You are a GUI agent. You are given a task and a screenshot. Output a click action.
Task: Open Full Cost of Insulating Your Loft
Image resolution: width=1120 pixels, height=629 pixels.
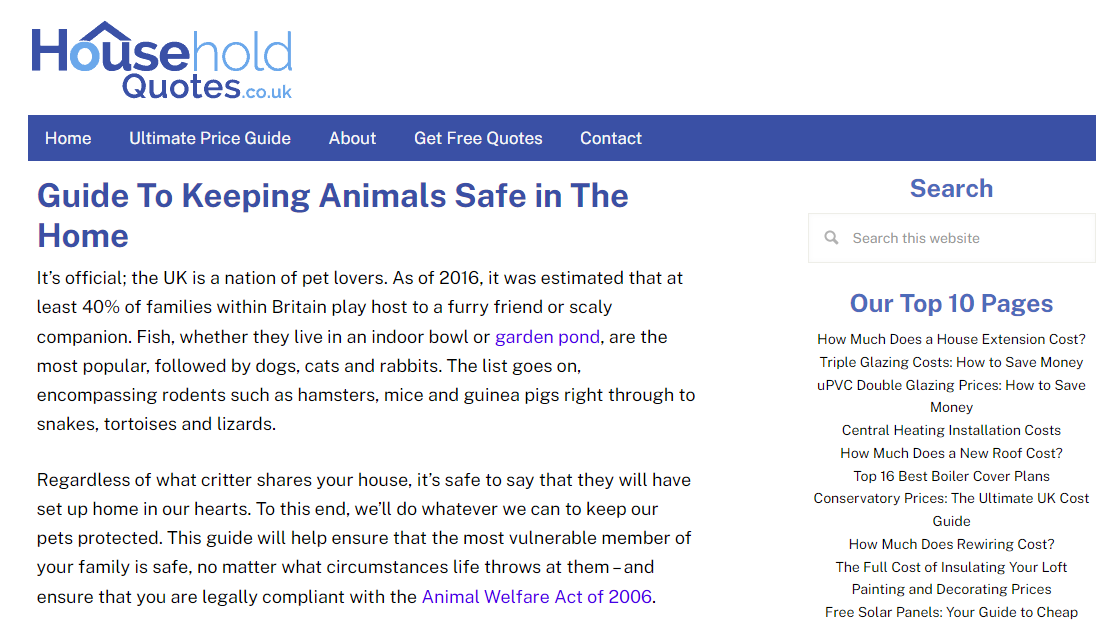click(951, 567)
